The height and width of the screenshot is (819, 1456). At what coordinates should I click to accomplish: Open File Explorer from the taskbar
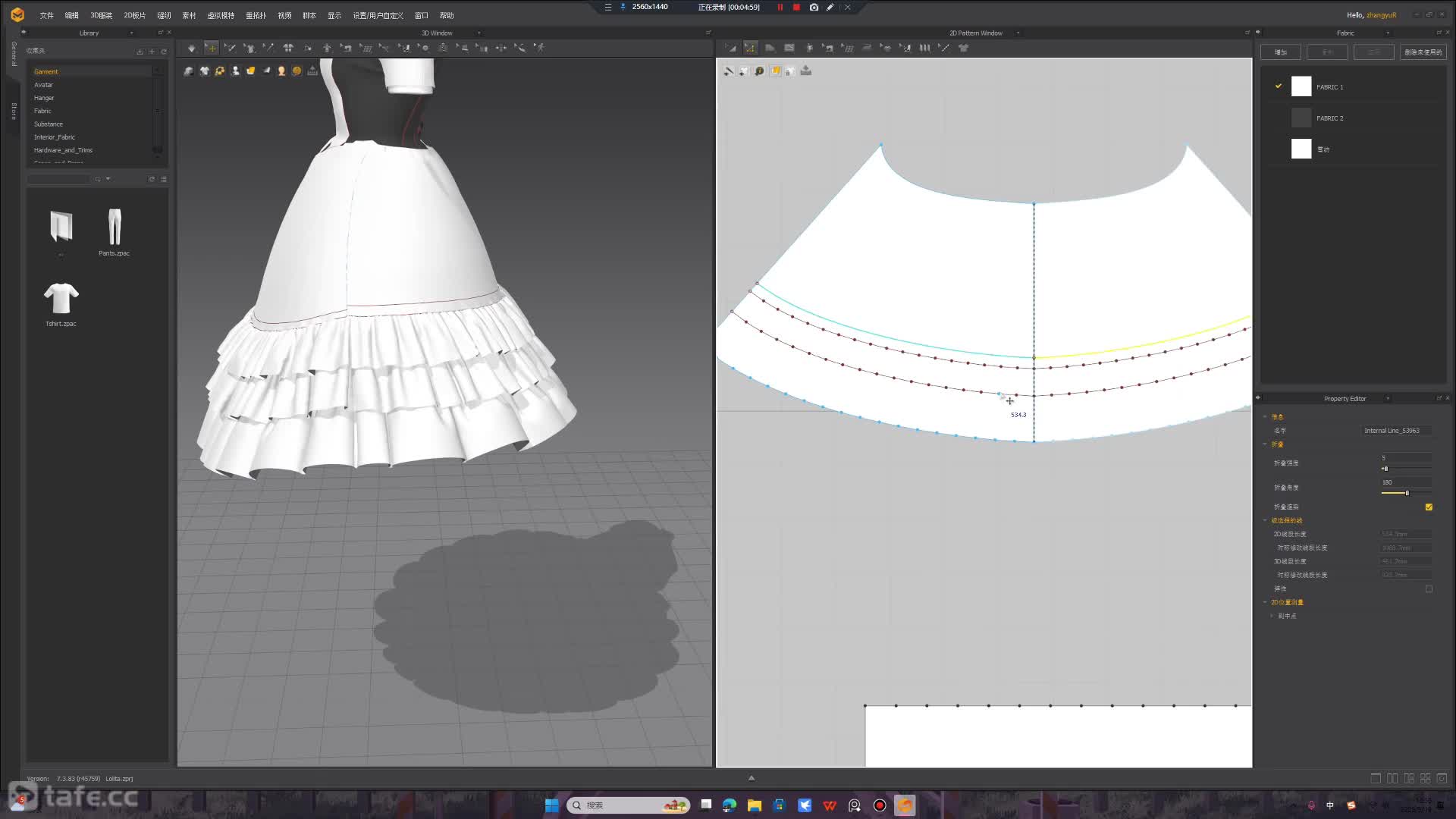pyautogui.click(x=755, y=805)
